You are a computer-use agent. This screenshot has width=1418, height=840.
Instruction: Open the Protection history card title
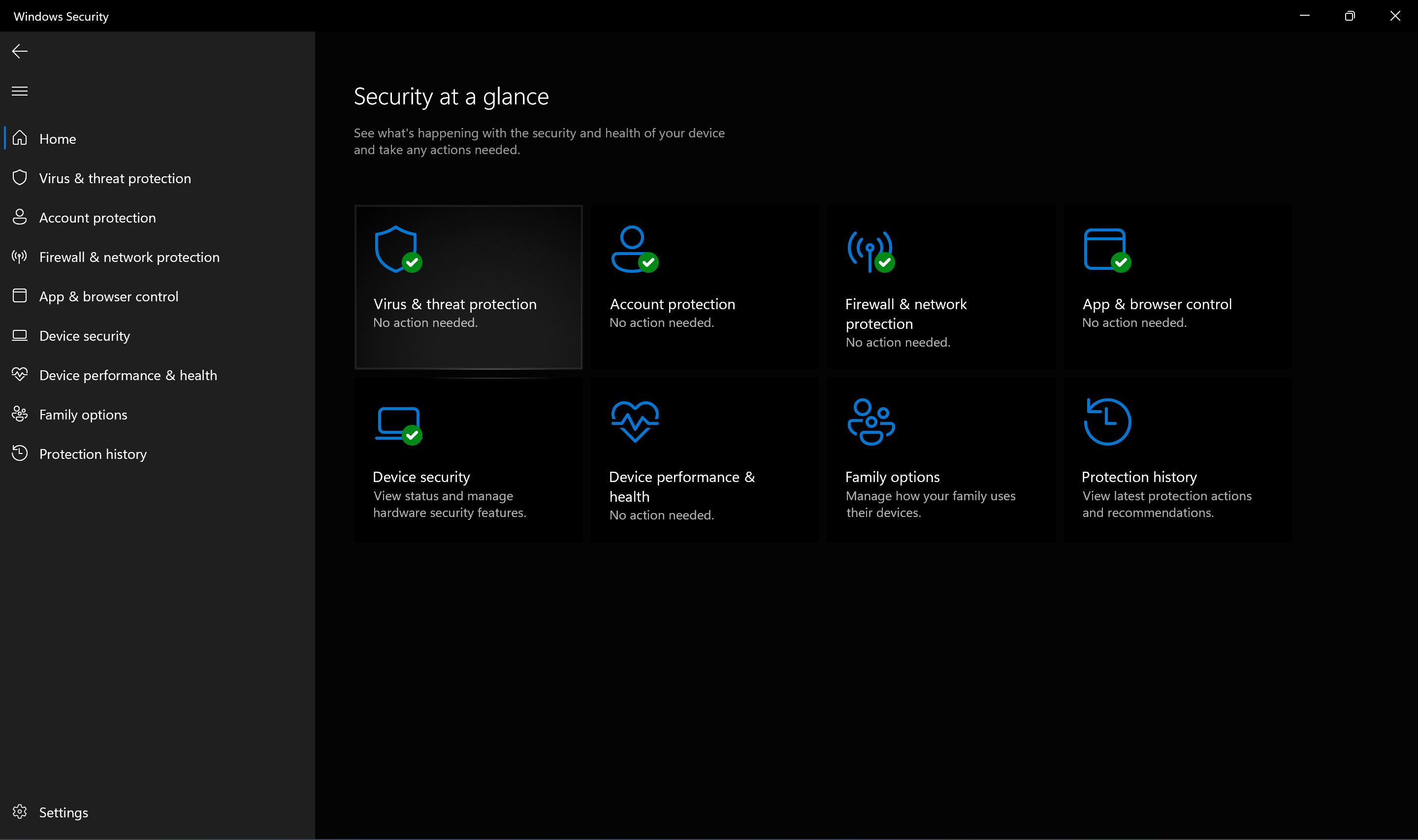pyautogui.click(x=1139, y=477)
